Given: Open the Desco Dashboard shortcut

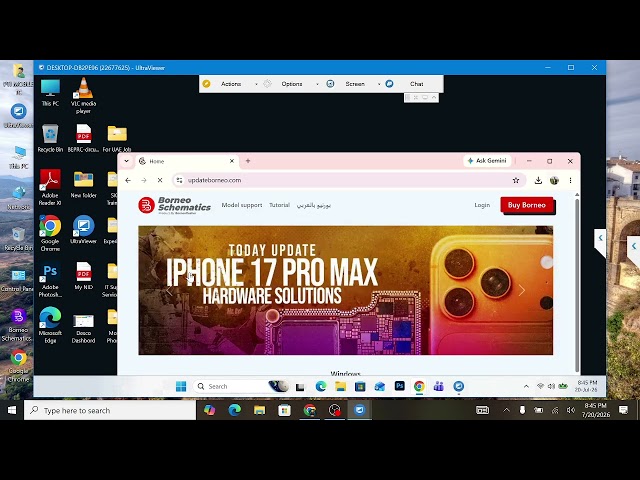Looking at the screenshot, I should tap(83, 329).
